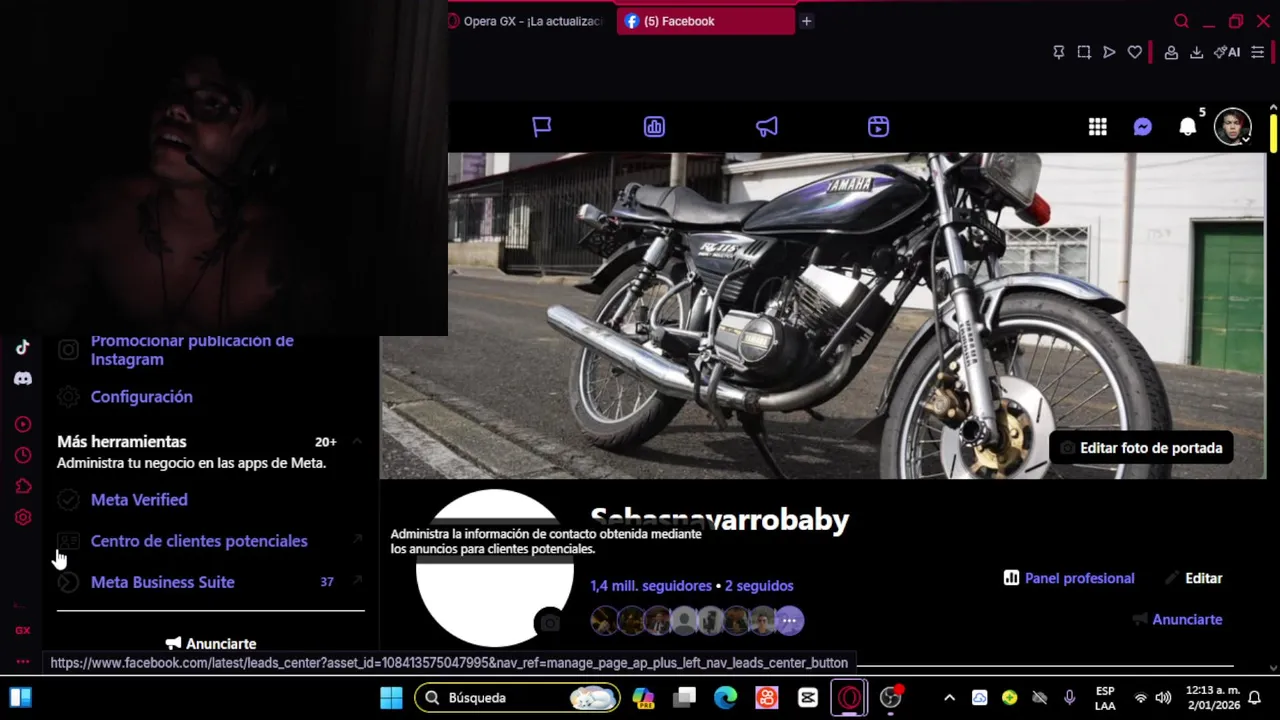Open CapCut from taskbar
Screen dimensions: 1280x720
click(808, 698)
